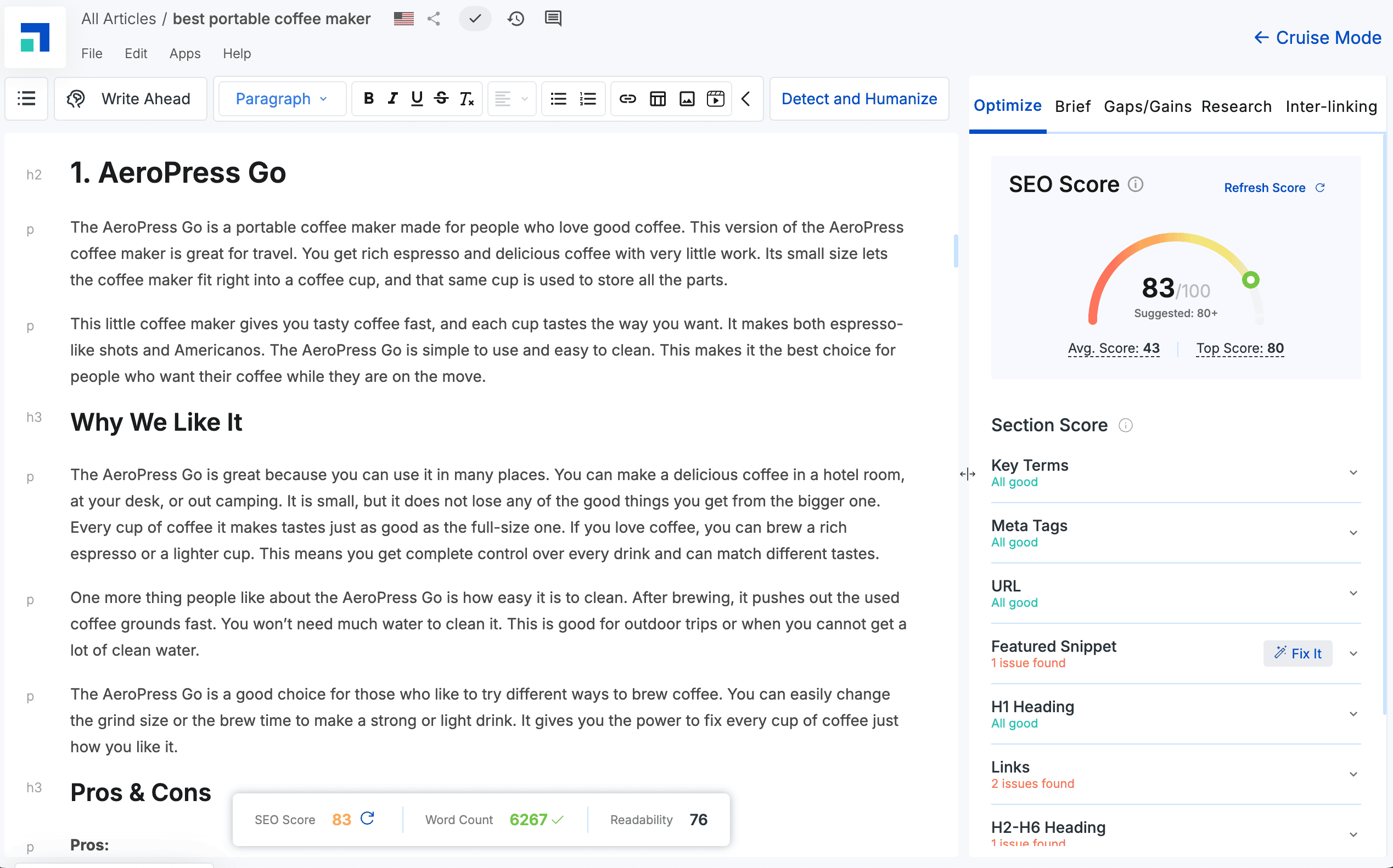The width and height of the screenshot is (1393, 868).
Task: Apply strikethrough formatting
Action: pos(442,99)
